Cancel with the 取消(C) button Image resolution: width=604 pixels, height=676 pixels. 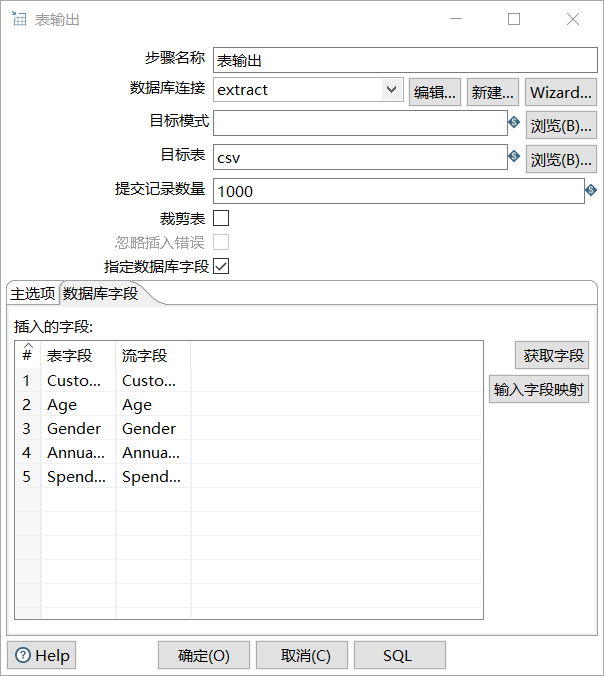(x=302, y=655)
